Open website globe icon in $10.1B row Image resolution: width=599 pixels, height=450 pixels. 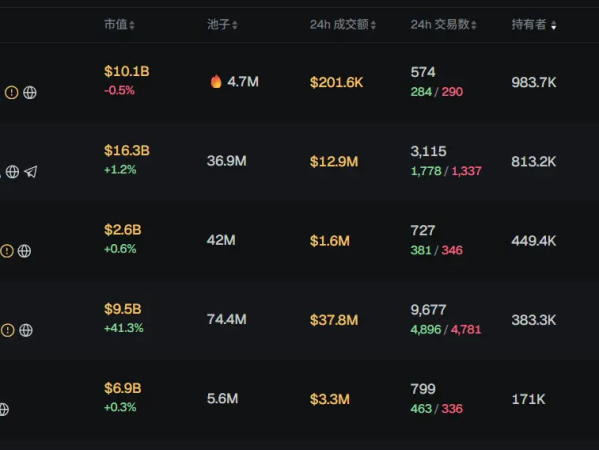(x=30, y=92)
